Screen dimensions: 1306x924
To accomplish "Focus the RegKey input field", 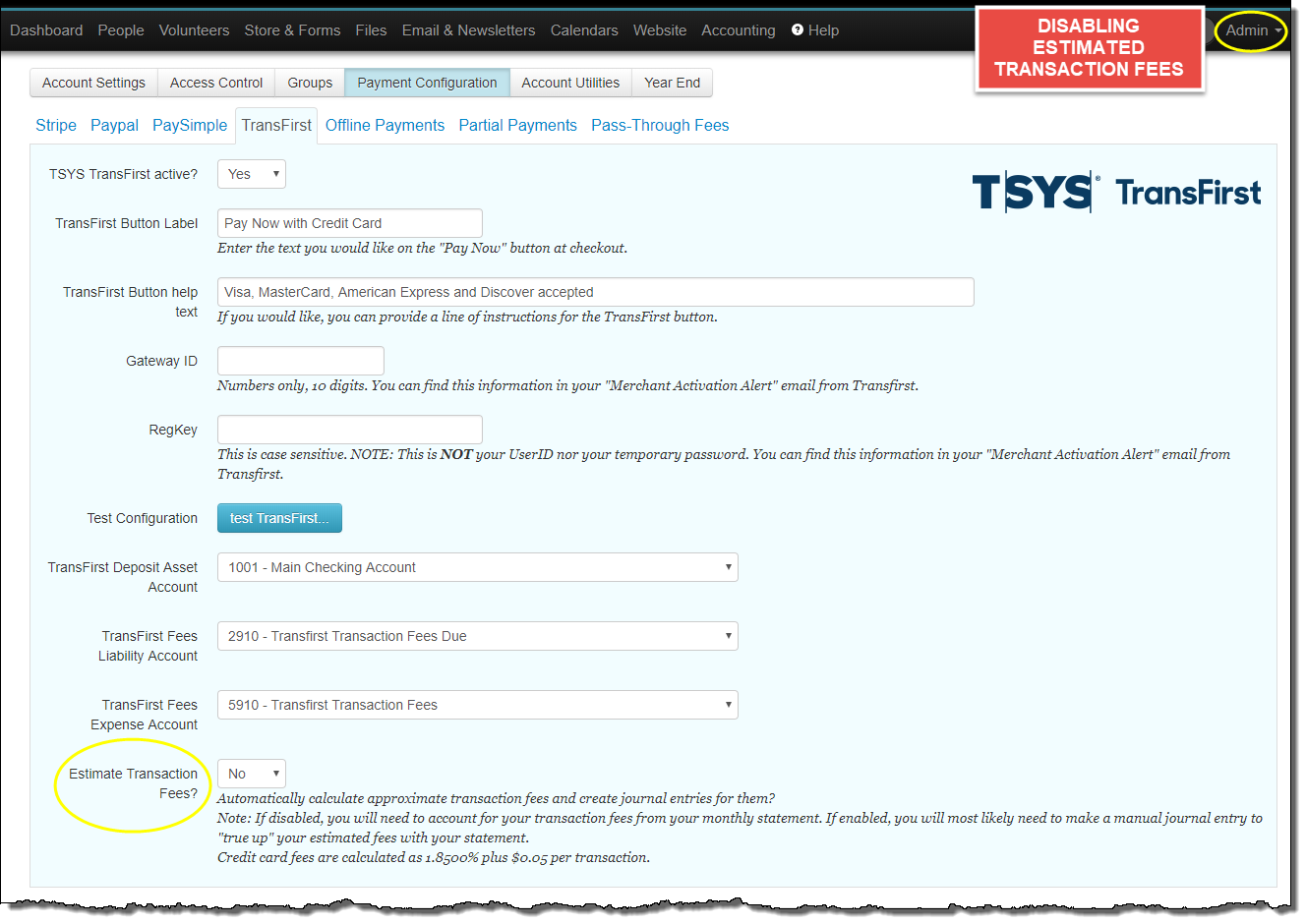I will [350, 430].
